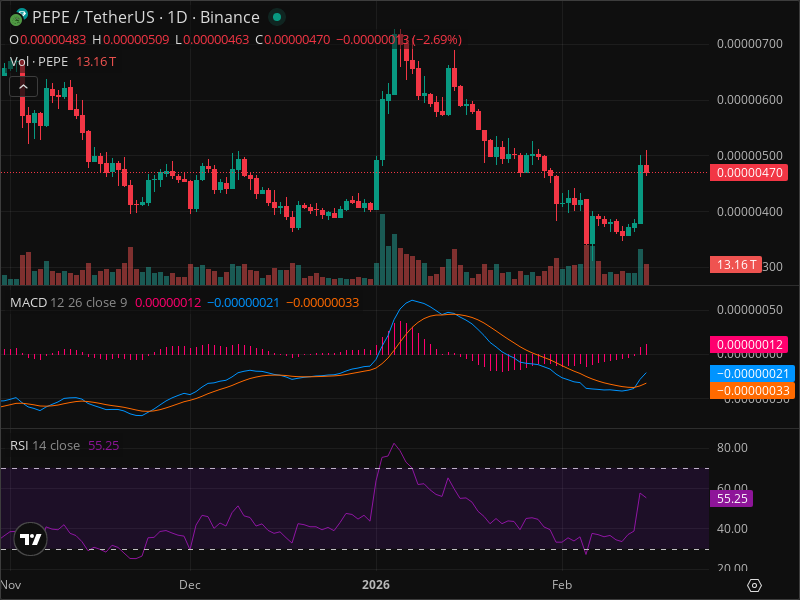This screenshot has height=600, width=800.
Task: Click the 0.00000400 price axis label
Action: [x=749, y=211]
